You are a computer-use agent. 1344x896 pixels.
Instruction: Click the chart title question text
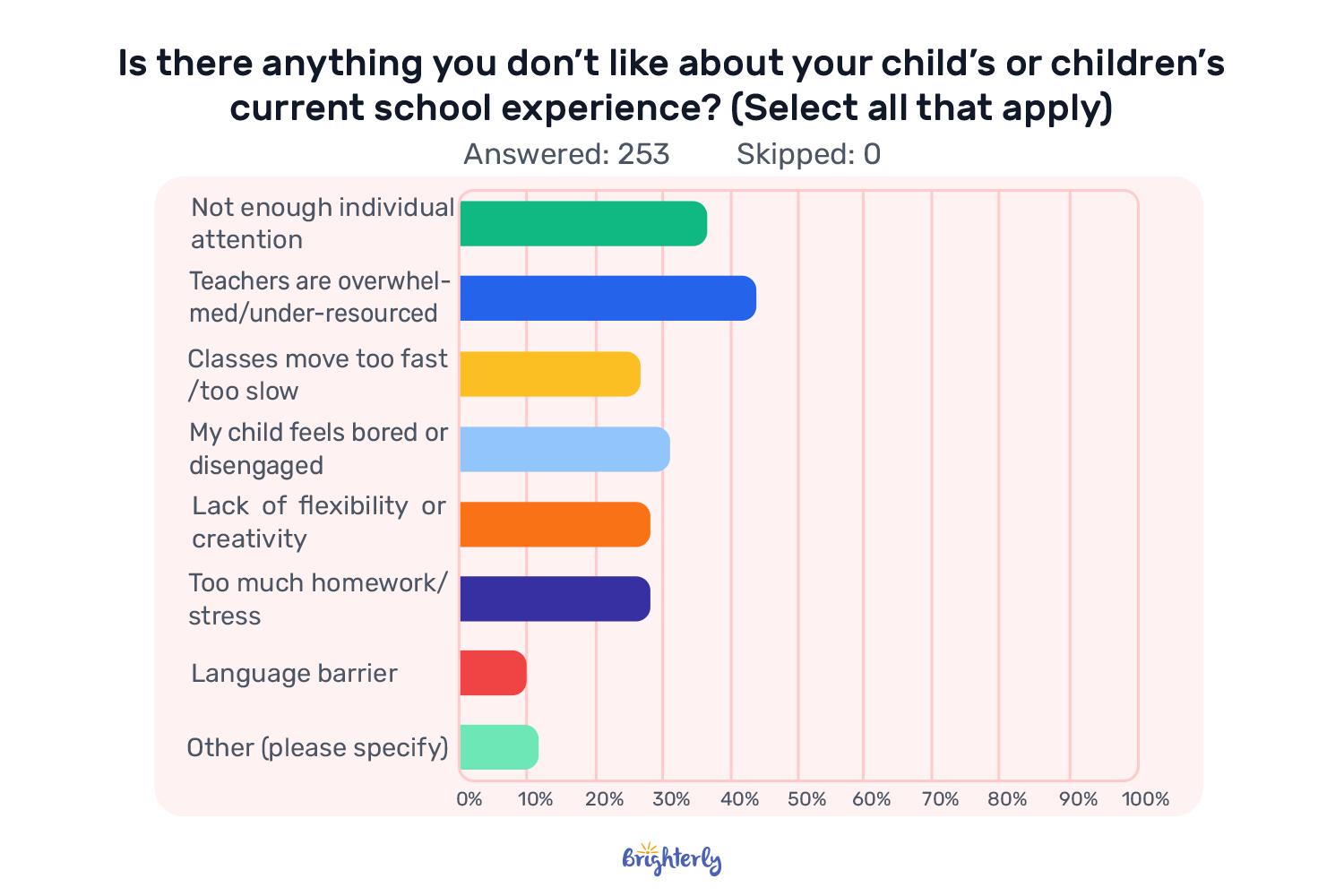[671, 85]
